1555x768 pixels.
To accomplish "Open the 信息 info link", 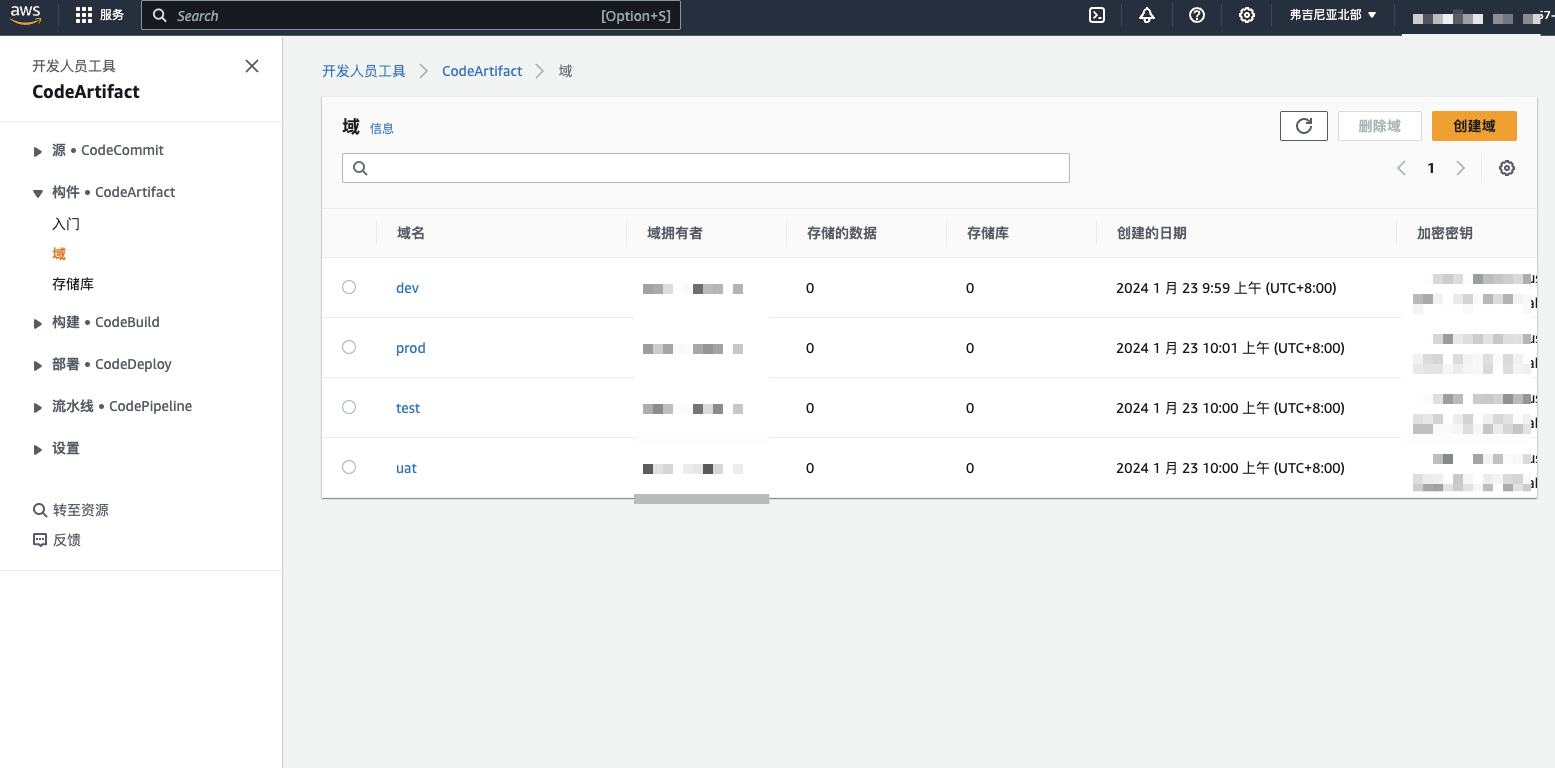I will pyautogui.click(x=382, y=128).
